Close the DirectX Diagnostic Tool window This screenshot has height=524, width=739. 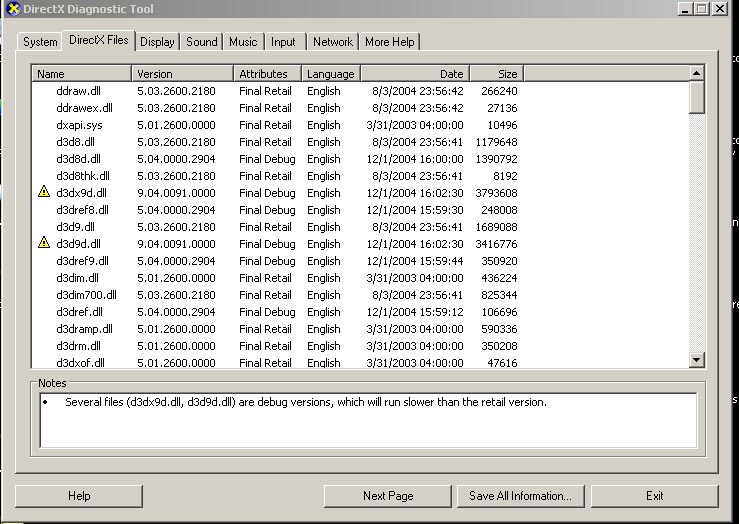coord(720,8)
